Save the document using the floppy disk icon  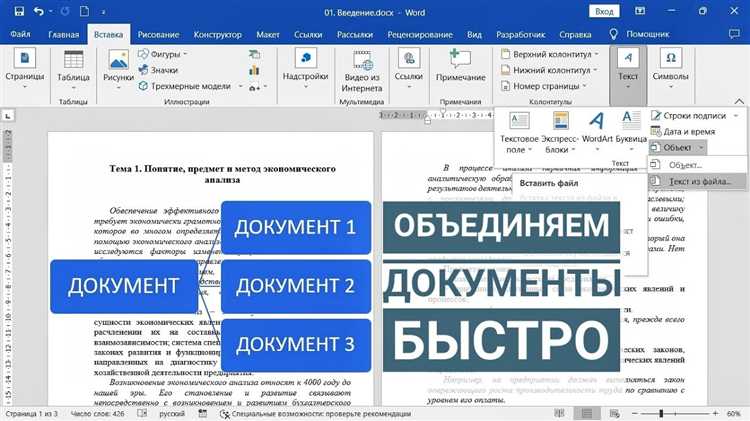click(19, 11)
